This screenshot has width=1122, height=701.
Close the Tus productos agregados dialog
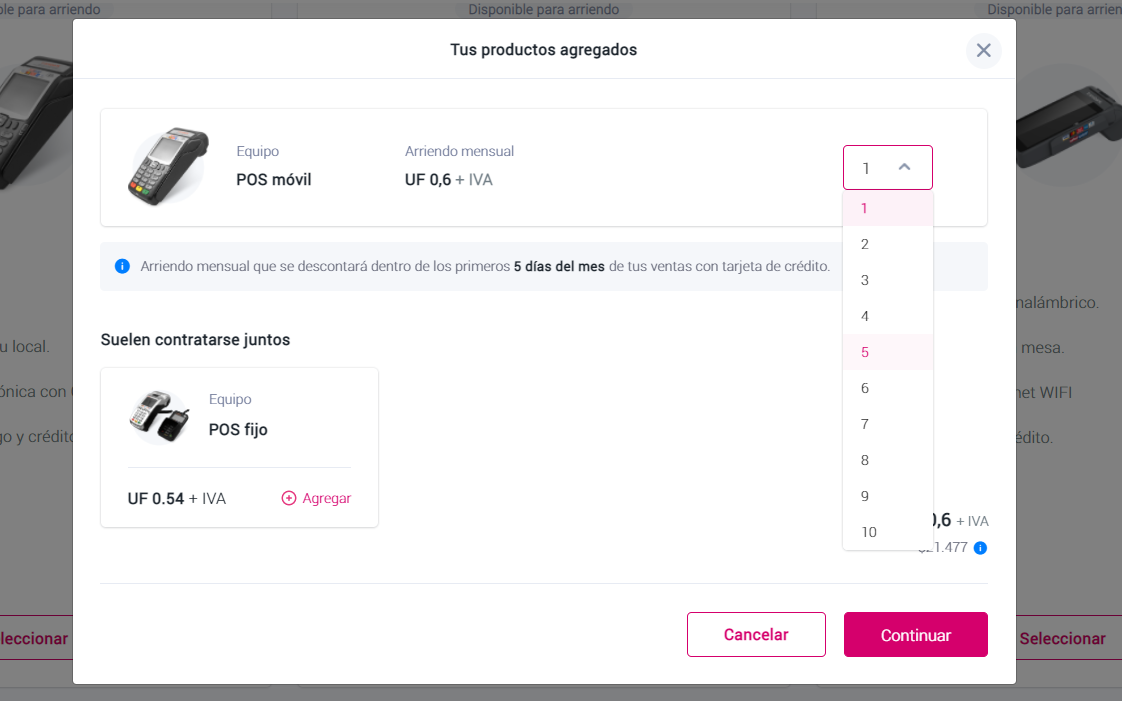tap(983, 51)
